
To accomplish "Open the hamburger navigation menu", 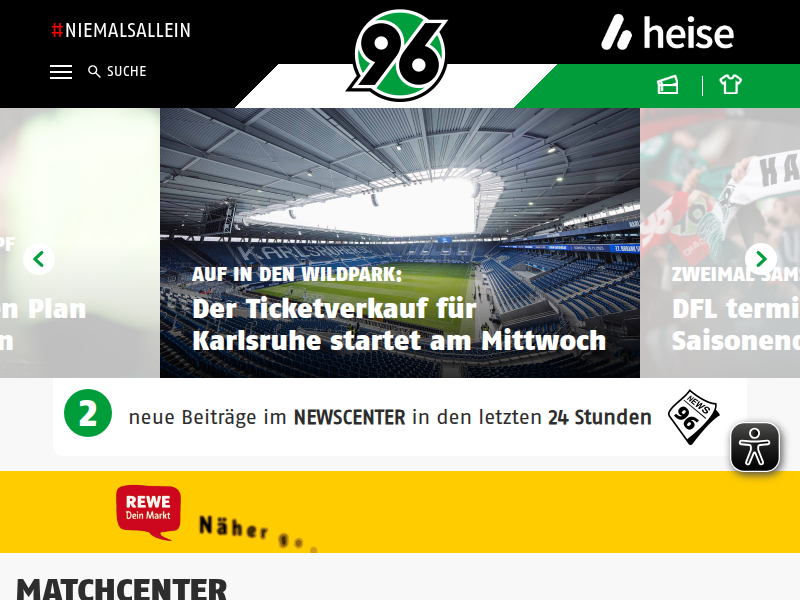I will [x=61, y=72].
